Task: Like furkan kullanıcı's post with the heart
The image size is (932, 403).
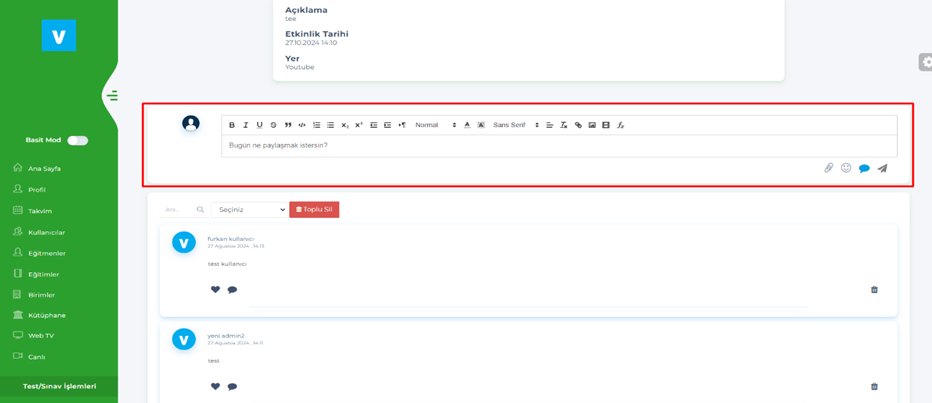Action: point(215,290)
